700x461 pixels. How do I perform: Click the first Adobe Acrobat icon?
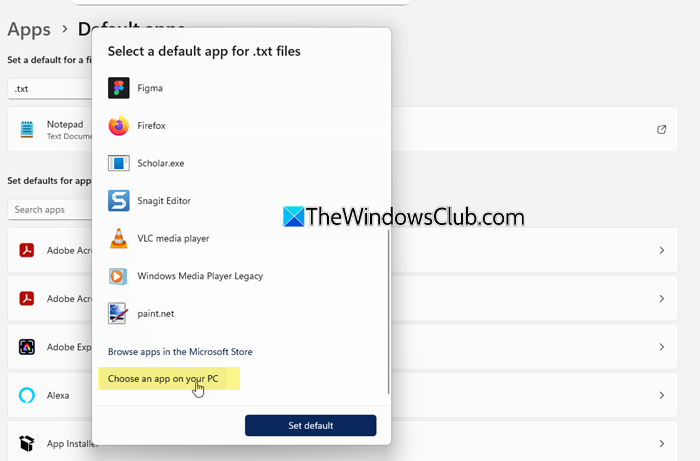pyautogui.click(x=27, y=250)
